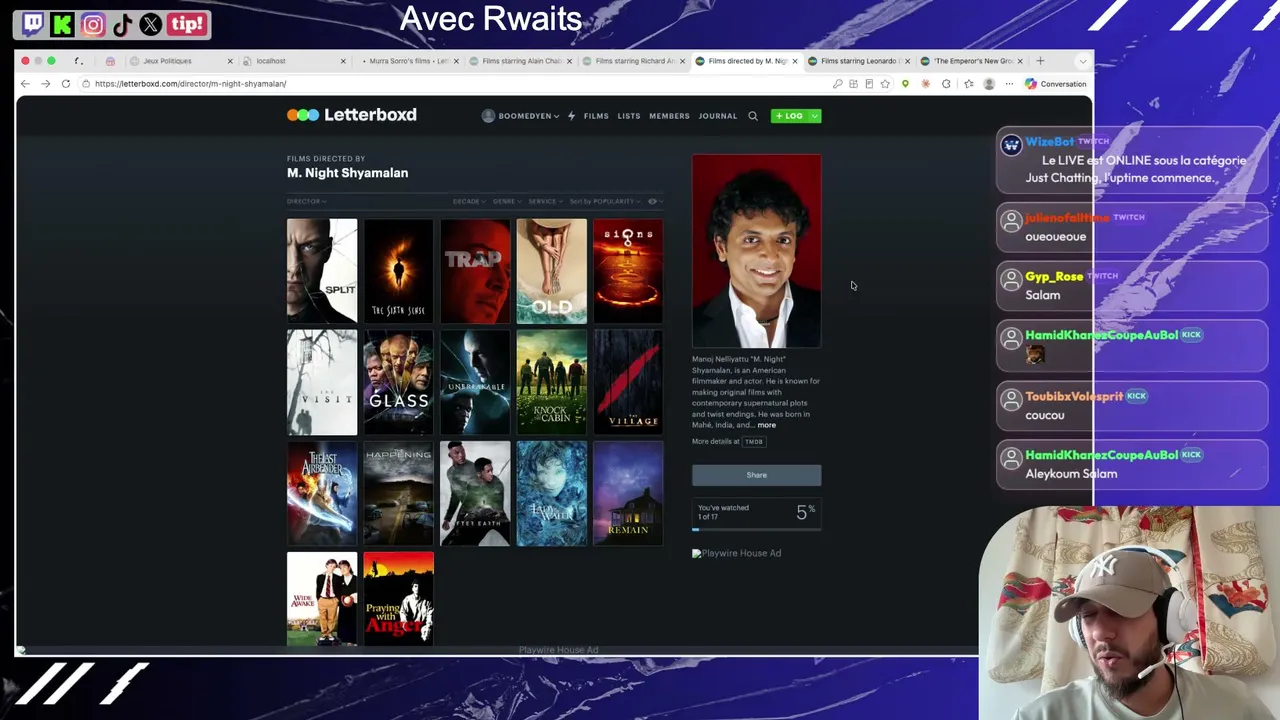Click the green location pin extension icon
This screenshot has height=720, width=1280.
coord(905,84)
